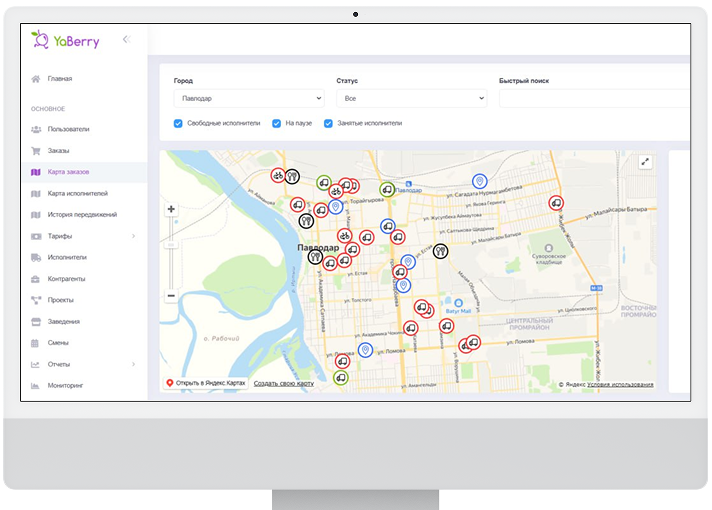The image size is (712, 510).
Task: Click the map zoom slider track
Action: point(171,250)
